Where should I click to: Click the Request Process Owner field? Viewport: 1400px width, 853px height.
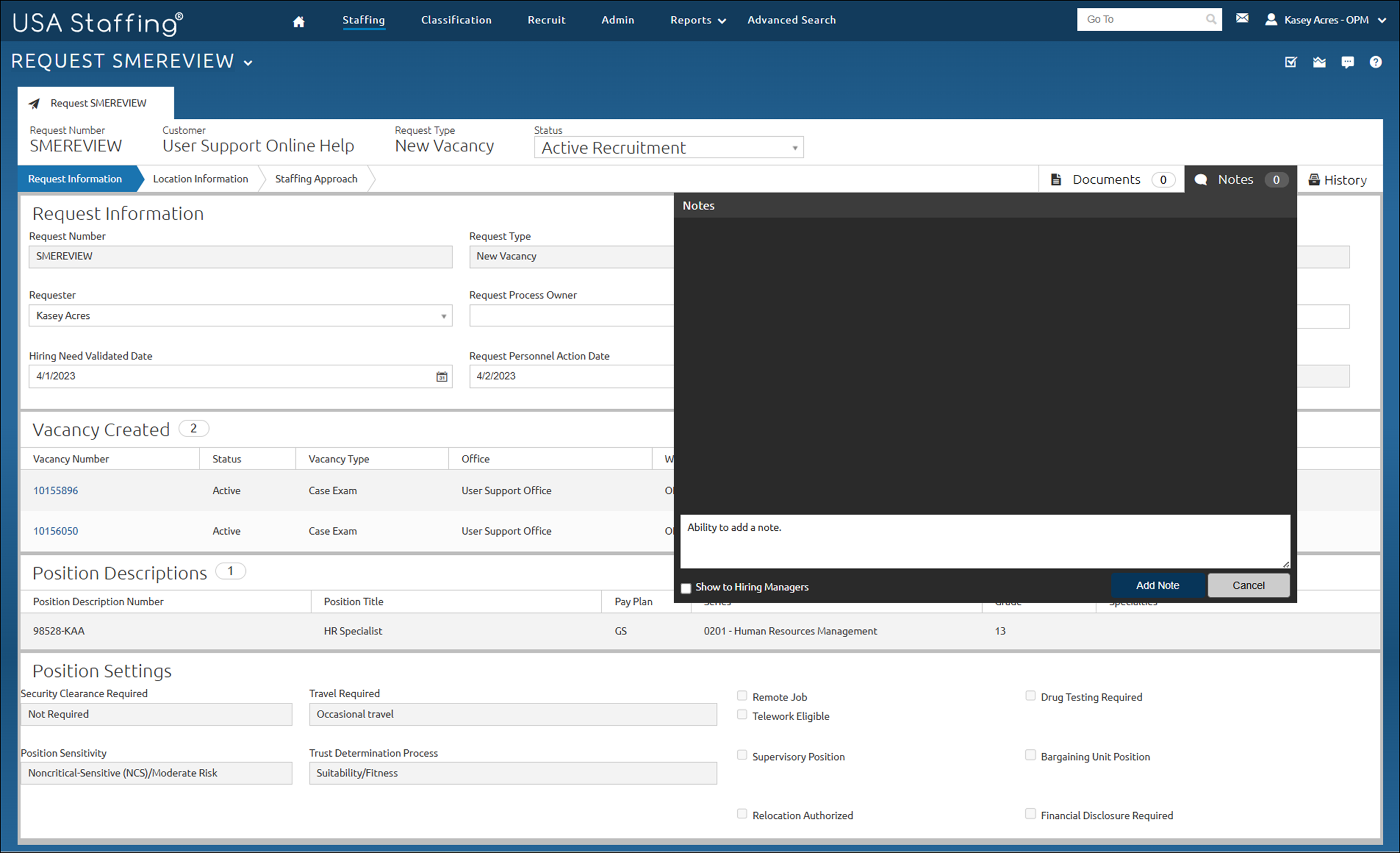click(x=571, y=316)
